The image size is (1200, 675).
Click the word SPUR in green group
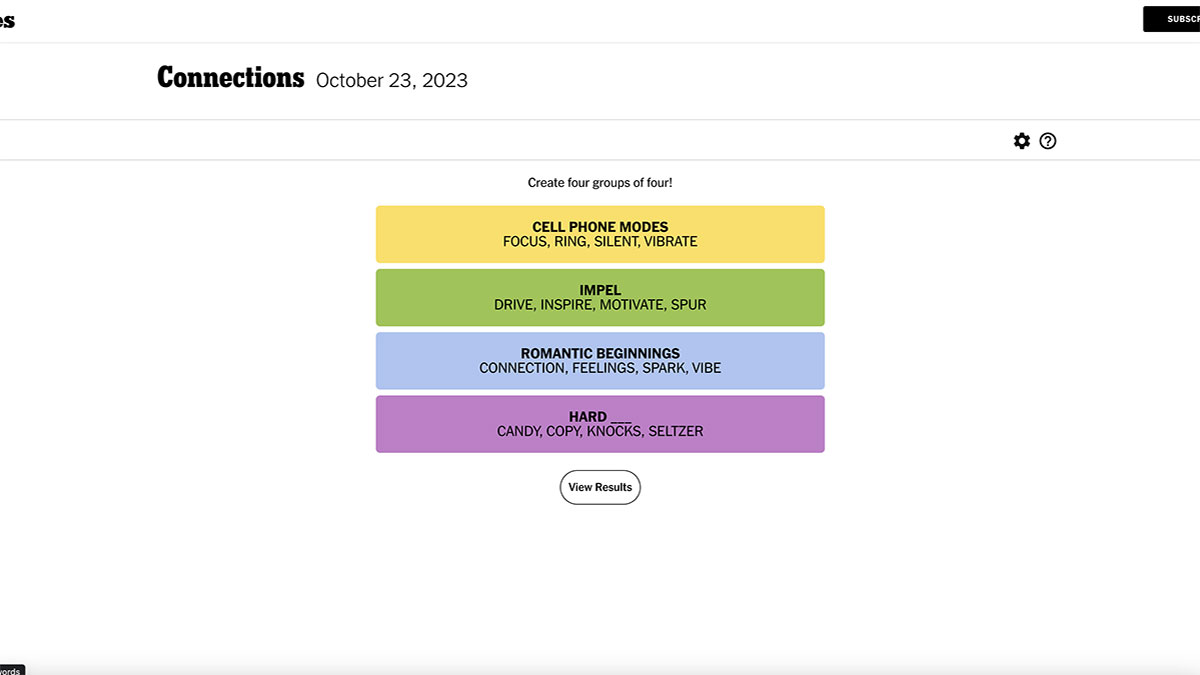point(688,305)
